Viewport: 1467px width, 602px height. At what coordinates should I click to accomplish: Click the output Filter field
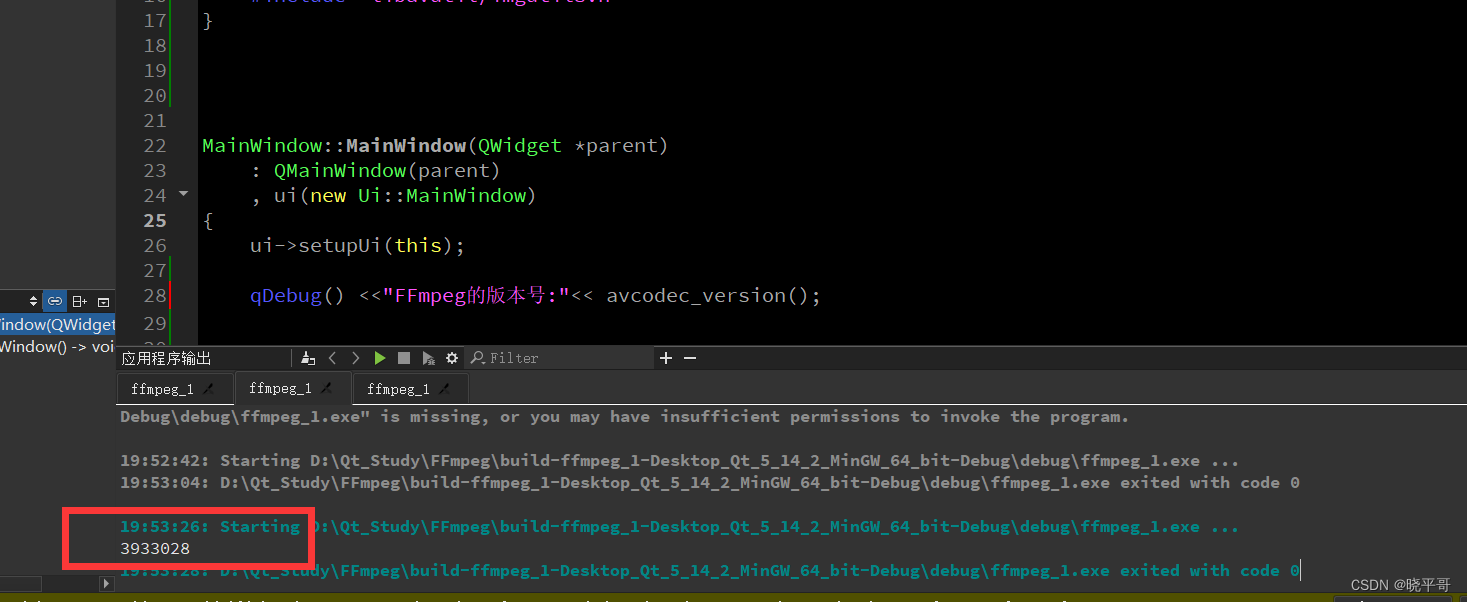pyautogui.click(x=560, y=358)
